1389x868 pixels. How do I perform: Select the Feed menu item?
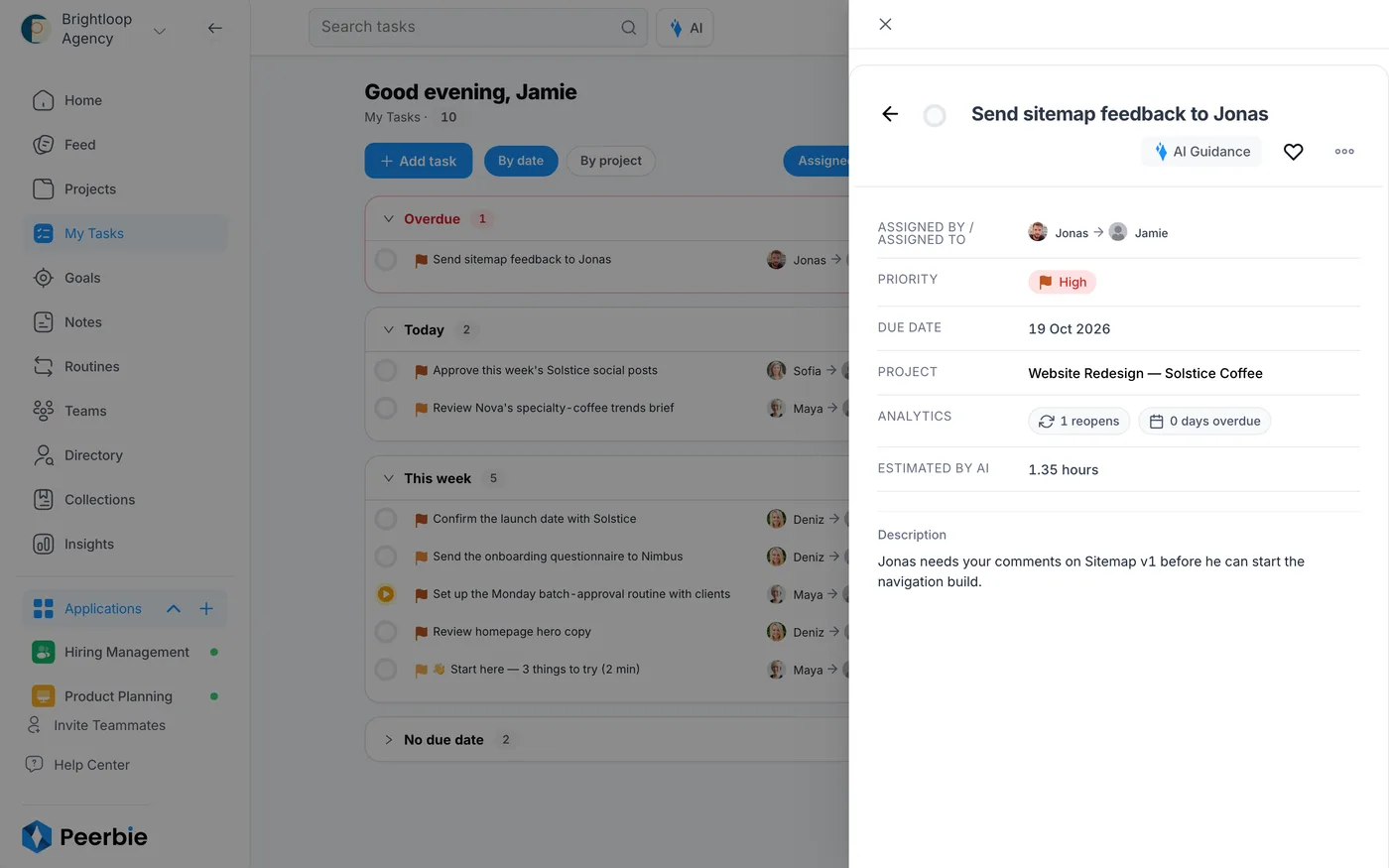(125, 145)
